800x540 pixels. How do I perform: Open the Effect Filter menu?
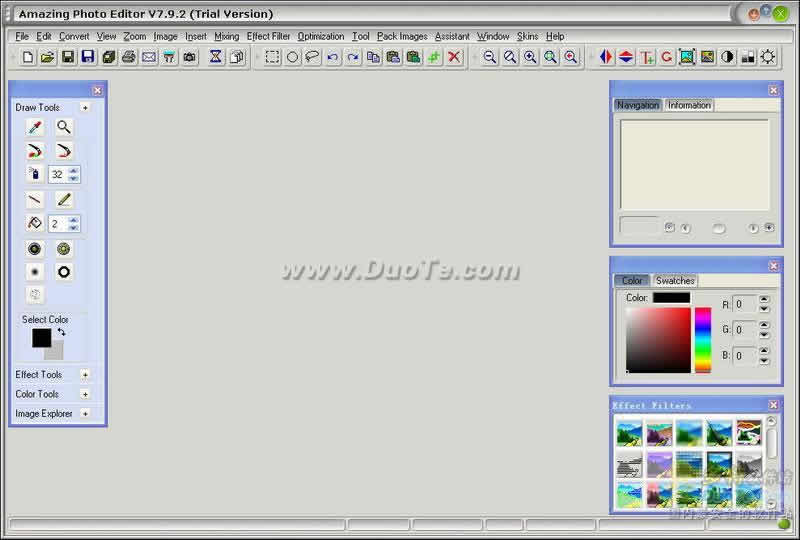pos(268,36)
